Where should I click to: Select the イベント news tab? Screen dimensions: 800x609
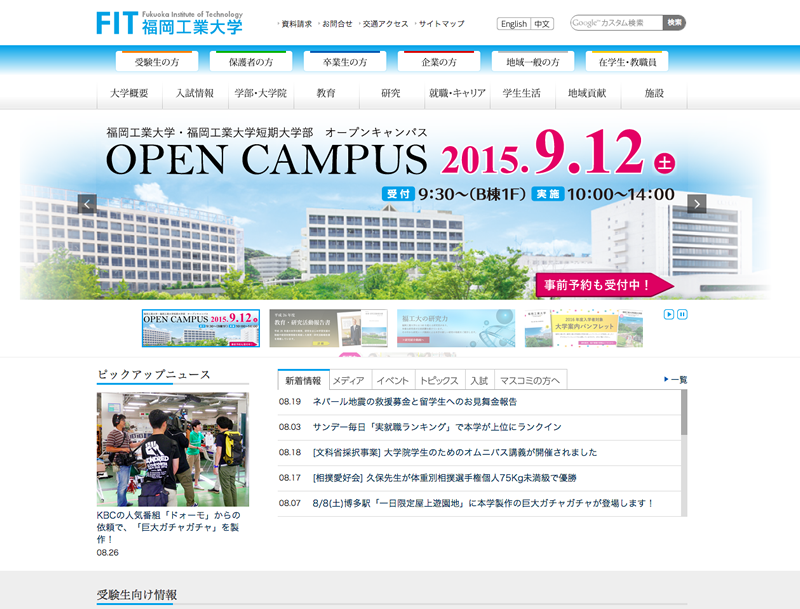[x=393, y=380]
